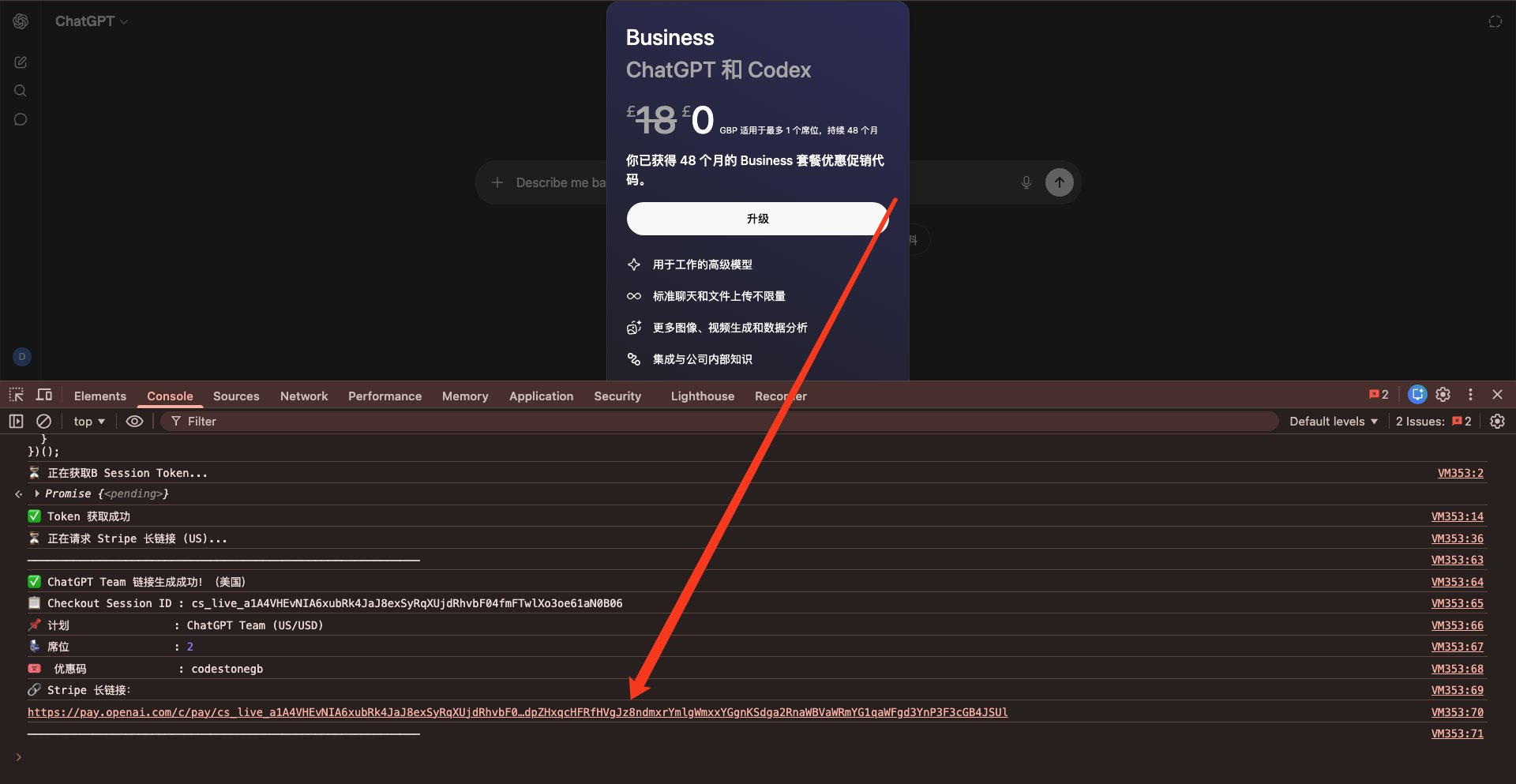Switch to the Network tab
Screen dimensions: 1516x784
[x=304, y=396]
